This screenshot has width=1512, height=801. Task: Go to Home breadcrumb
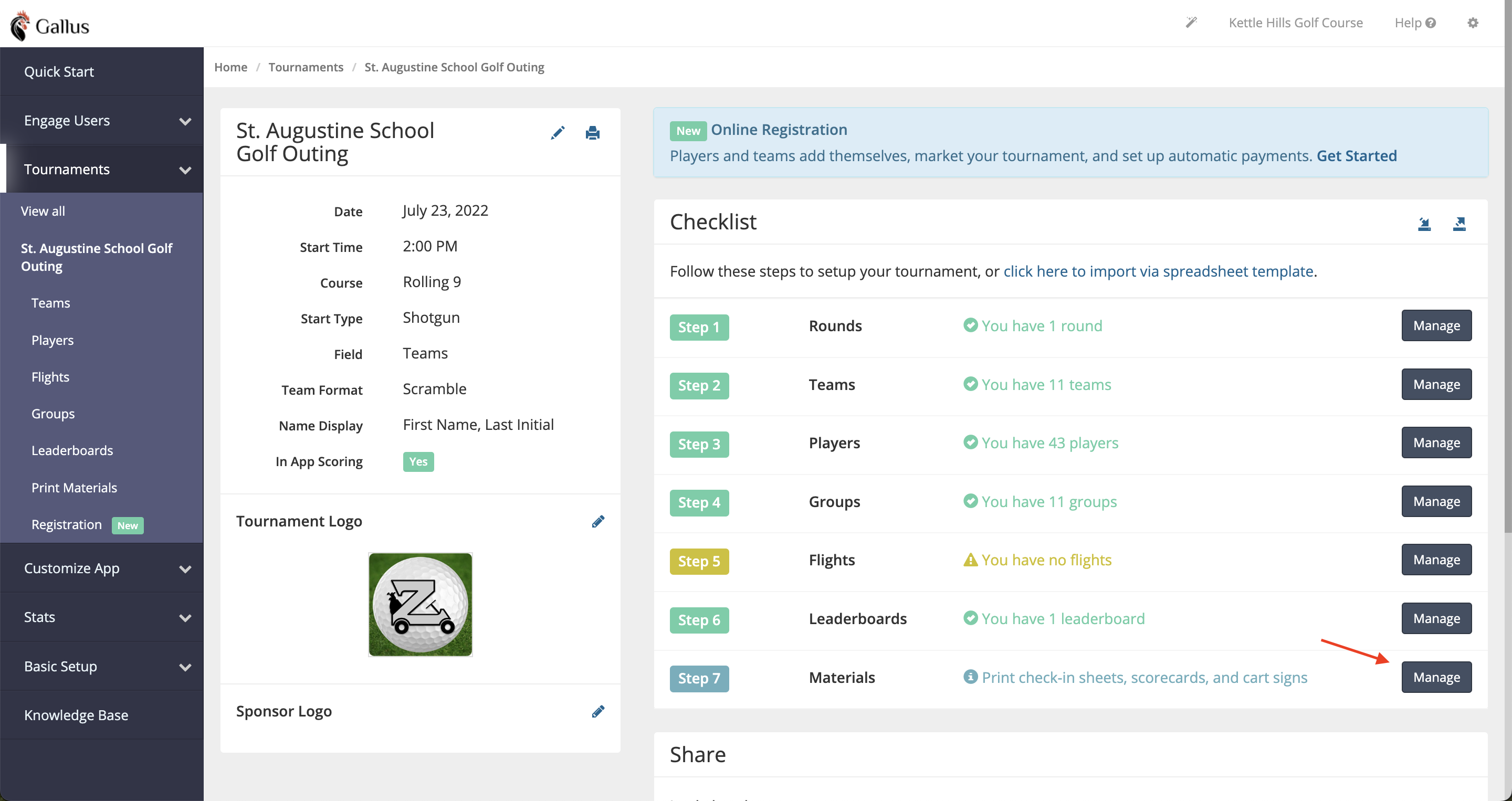pos(230,67)
